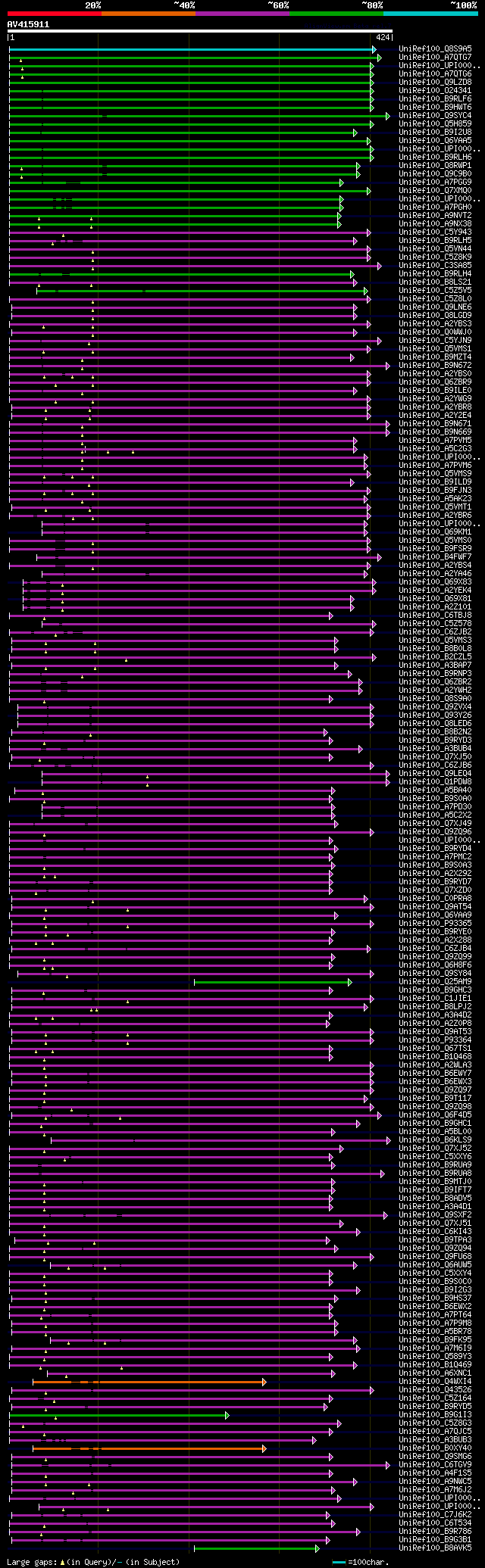Select label UniRef100_A9NVT2
This screenshot has width=485, height=1568.
click(435, 216)
